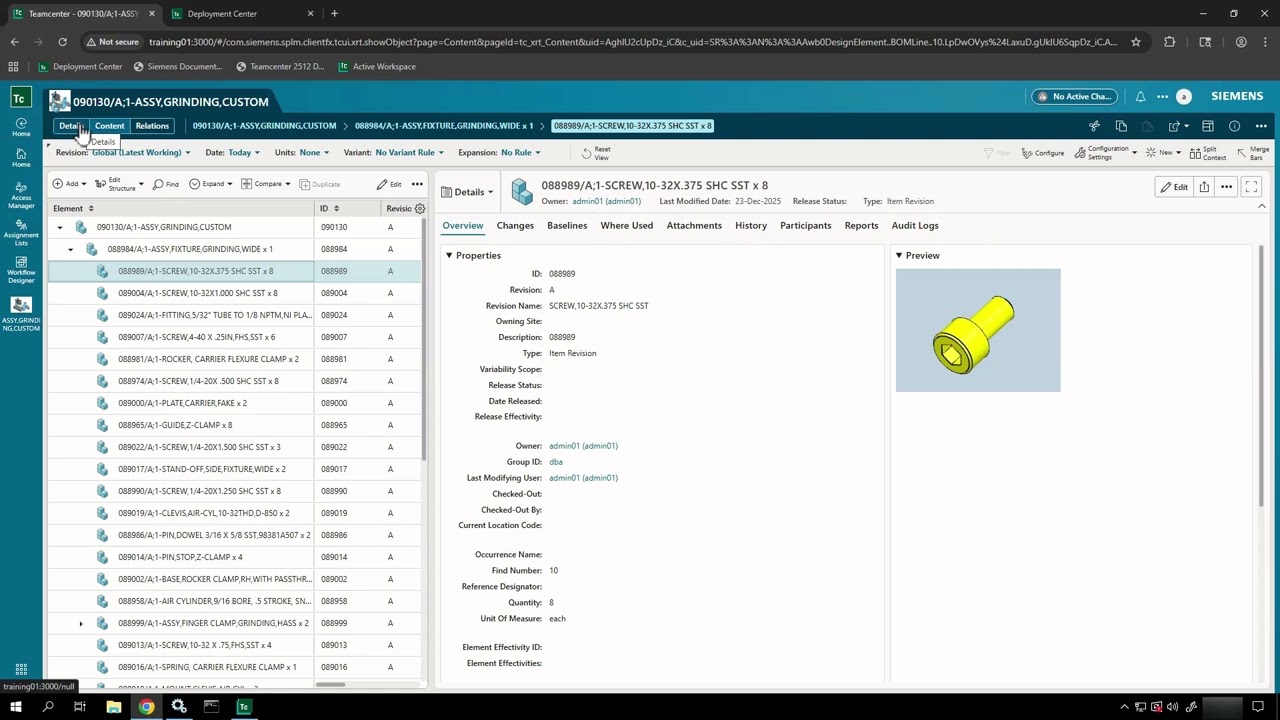Collapse the Properties section
This screenshot has width=1280, height=720.
[x=450, y=256]
